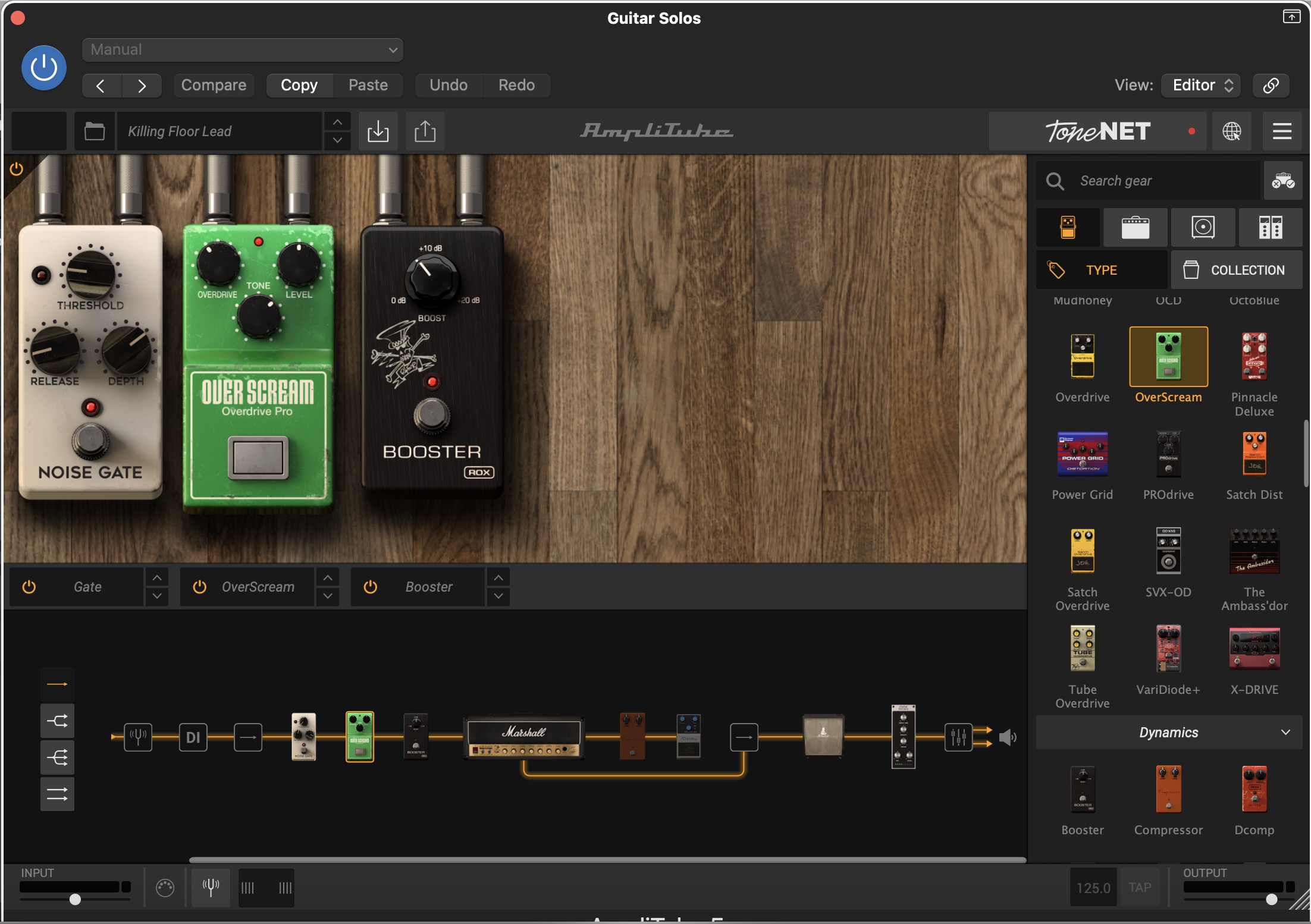Click the TAP tempo button
1311x924 pixels.
click(x=1140, y=888)
